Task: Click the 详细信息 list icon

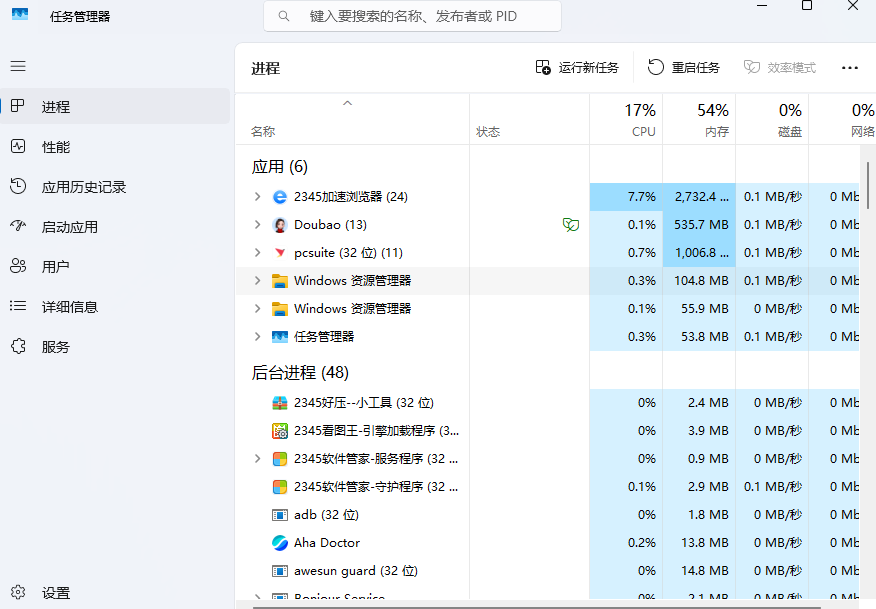Action: tap(18, 306)
